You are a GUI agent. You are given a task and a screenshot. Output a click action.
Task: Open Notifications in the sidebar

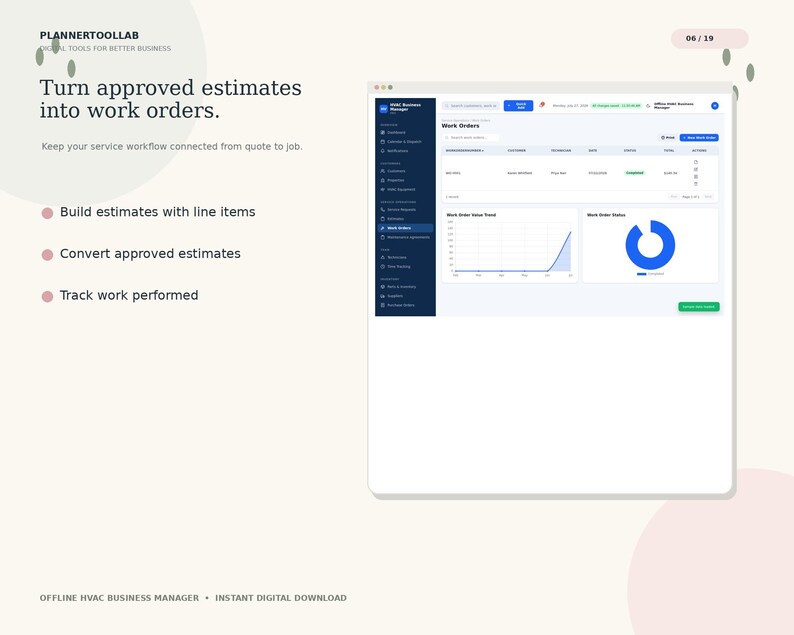pyautogui.click(x=404, y=151)
